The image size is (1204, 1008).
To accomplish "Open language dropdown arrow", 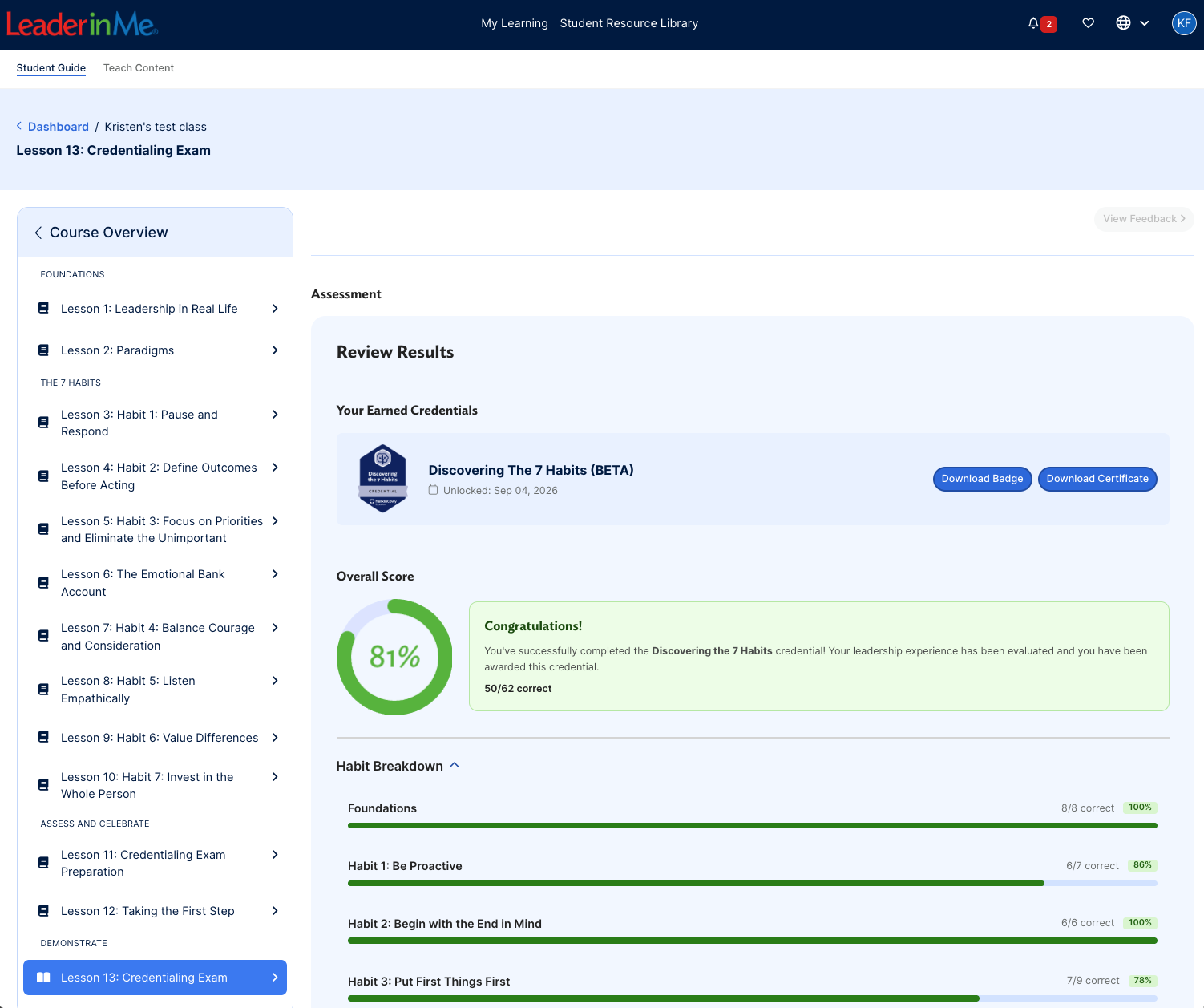I will pyautogui.click(x=1145, y=23).
